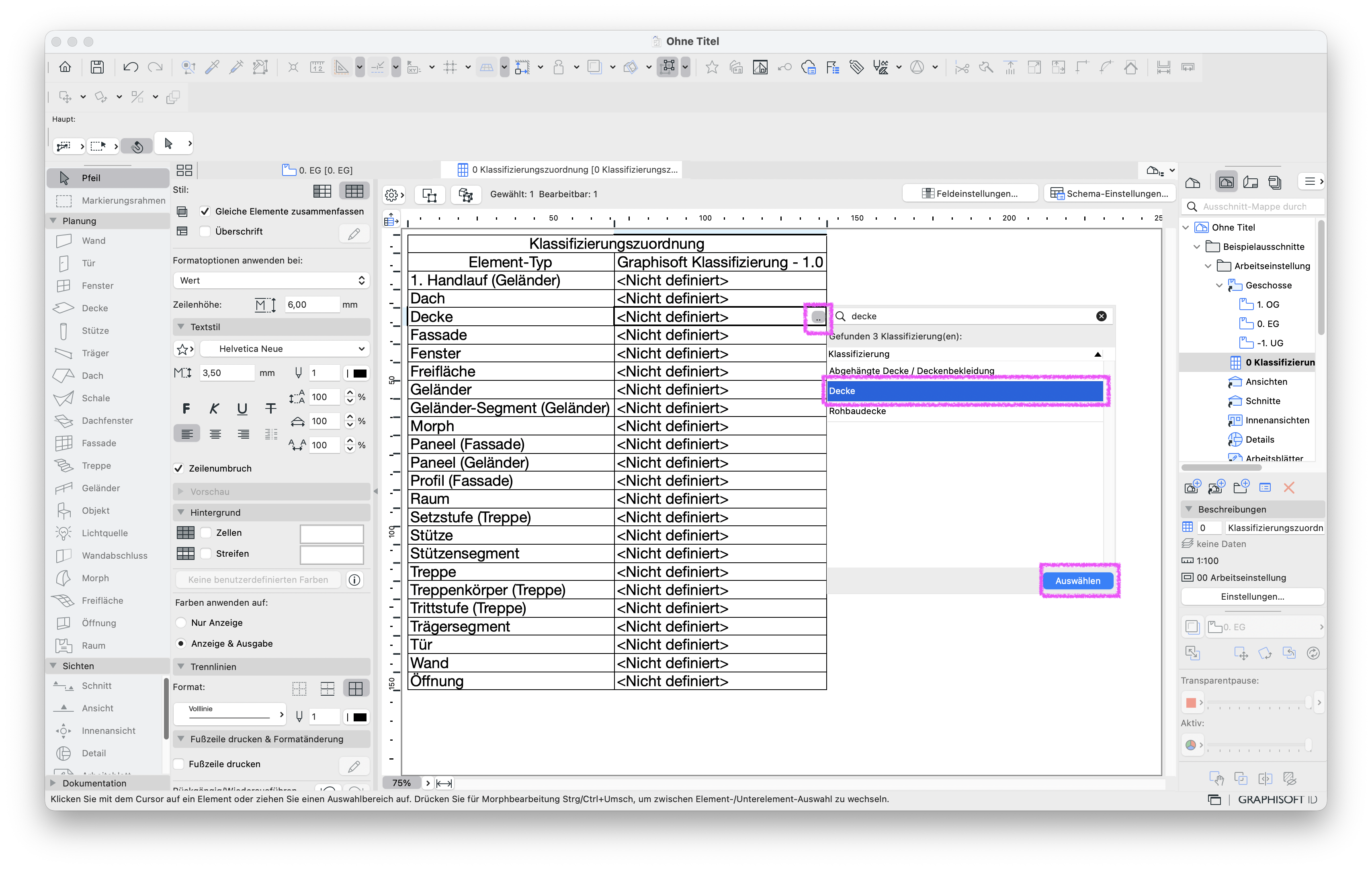Click the bold F text style icon

tap(186, 408)
